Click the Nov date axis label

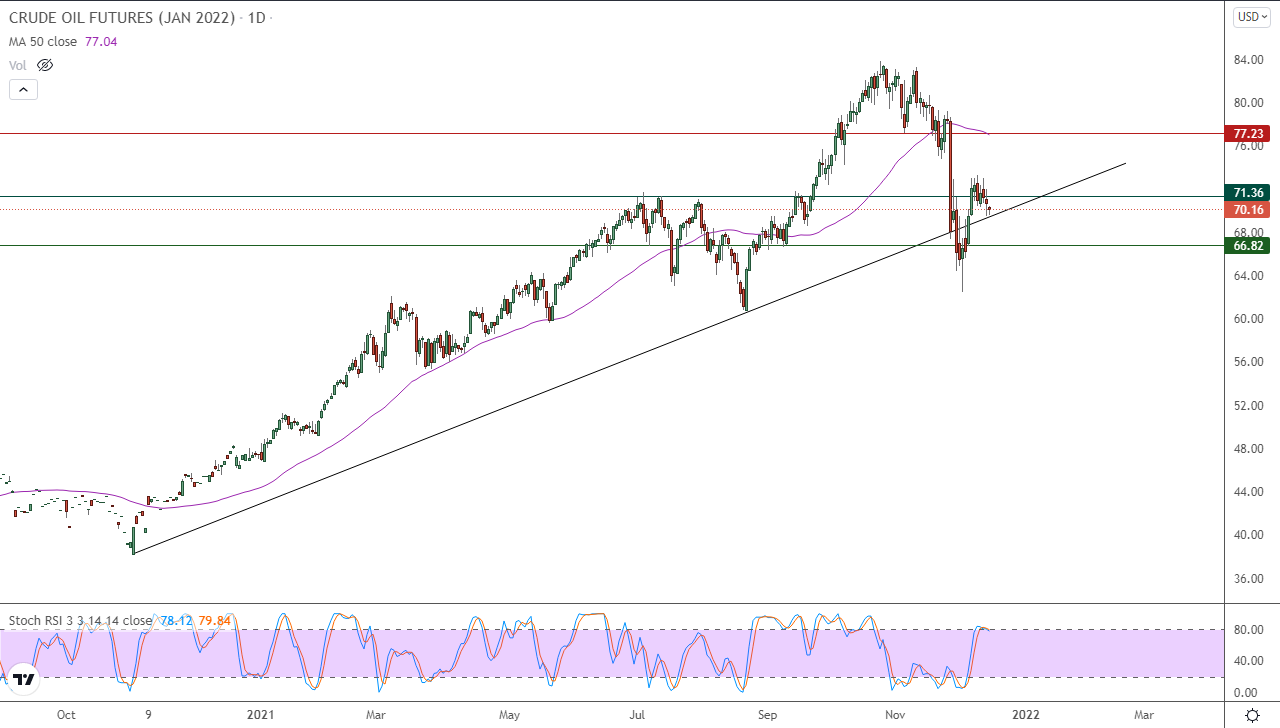pyautogui.click(x=895, y=715)
